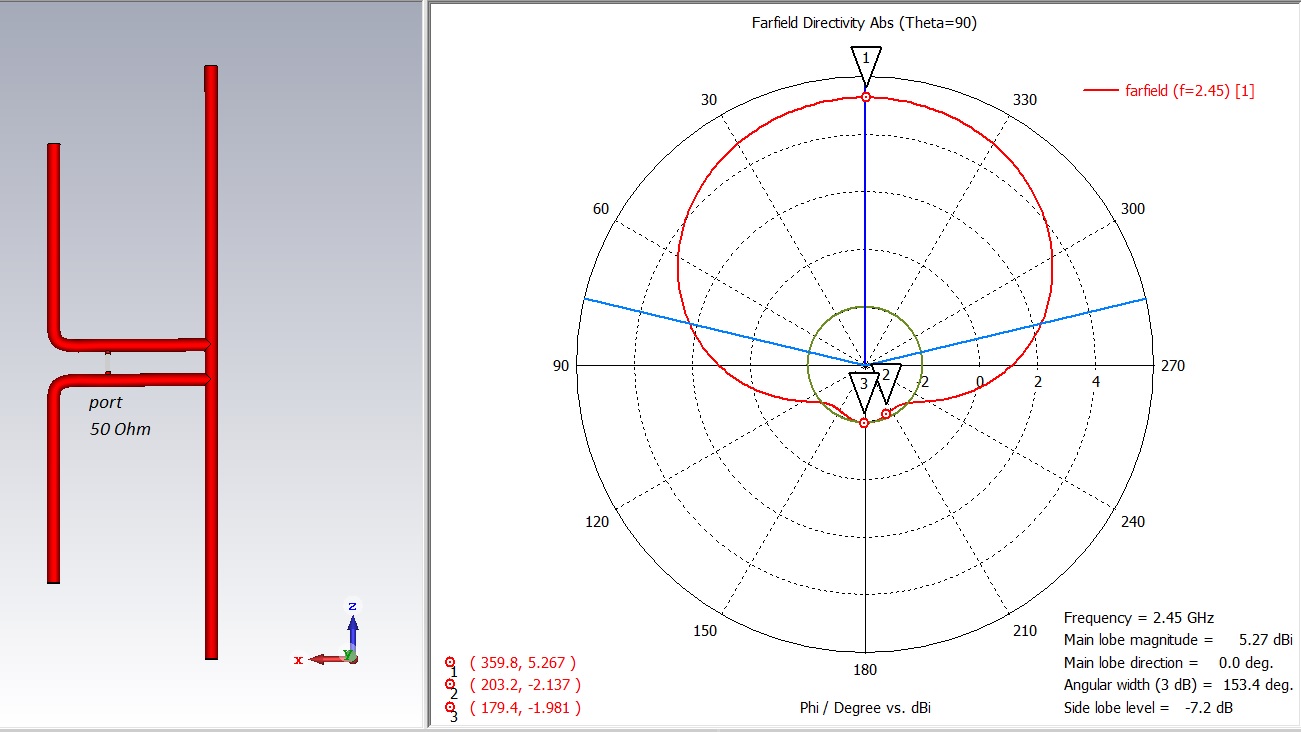
Task: Click the plot title Farfield Directivity Abs (Theta=90)
Action: pyautogui.click(x=864, y=23)
